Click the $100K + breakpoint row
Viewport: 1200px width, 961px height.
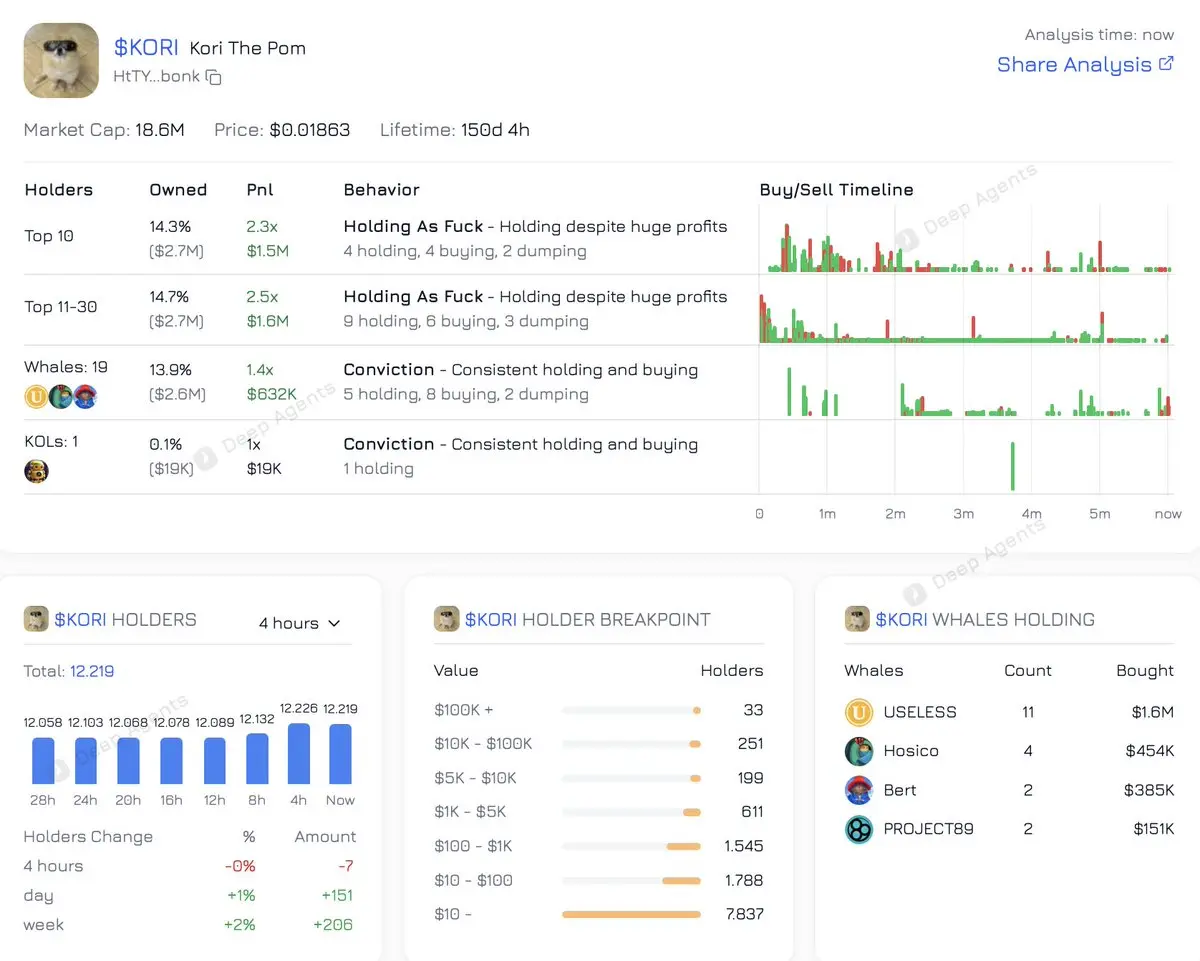[598, 710]
